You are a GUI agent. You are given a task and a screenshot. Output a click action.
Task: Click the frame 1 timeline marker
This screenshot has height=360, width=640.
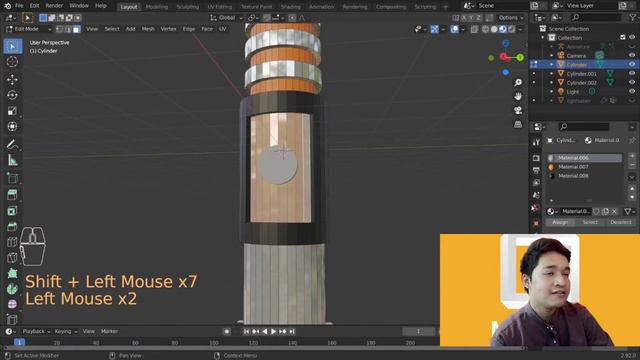[19, 343]
